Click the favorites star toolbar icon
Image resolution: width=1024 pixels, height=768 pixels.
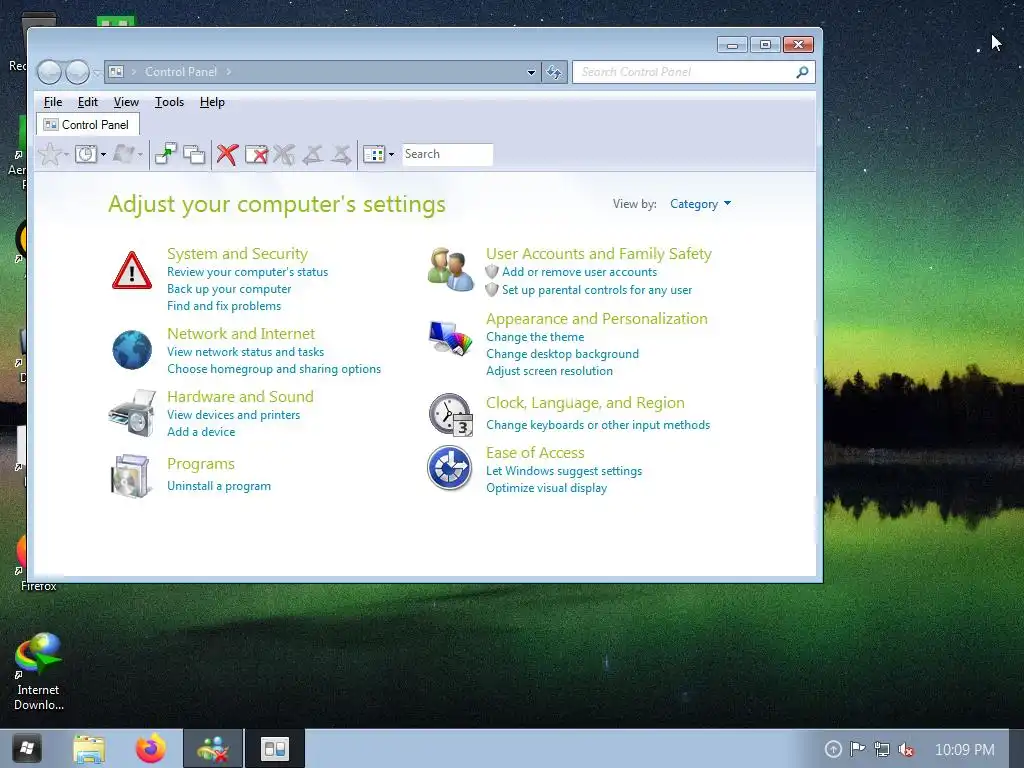coord(49,155)
